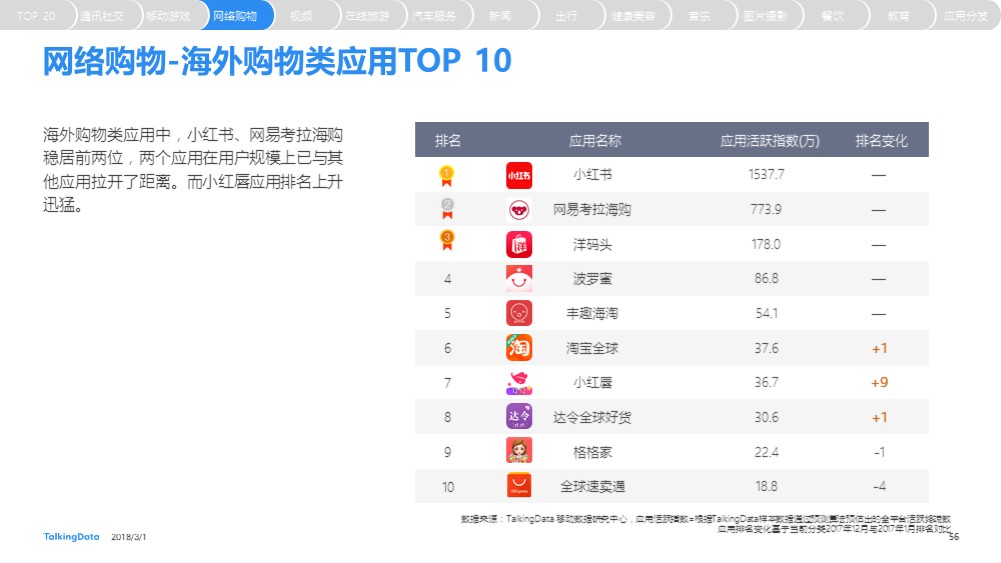Click the slide title 网络购物-海外购物类应用TOP 10
The height and width of the screenshot is (563, 1001).
point(277,61)
